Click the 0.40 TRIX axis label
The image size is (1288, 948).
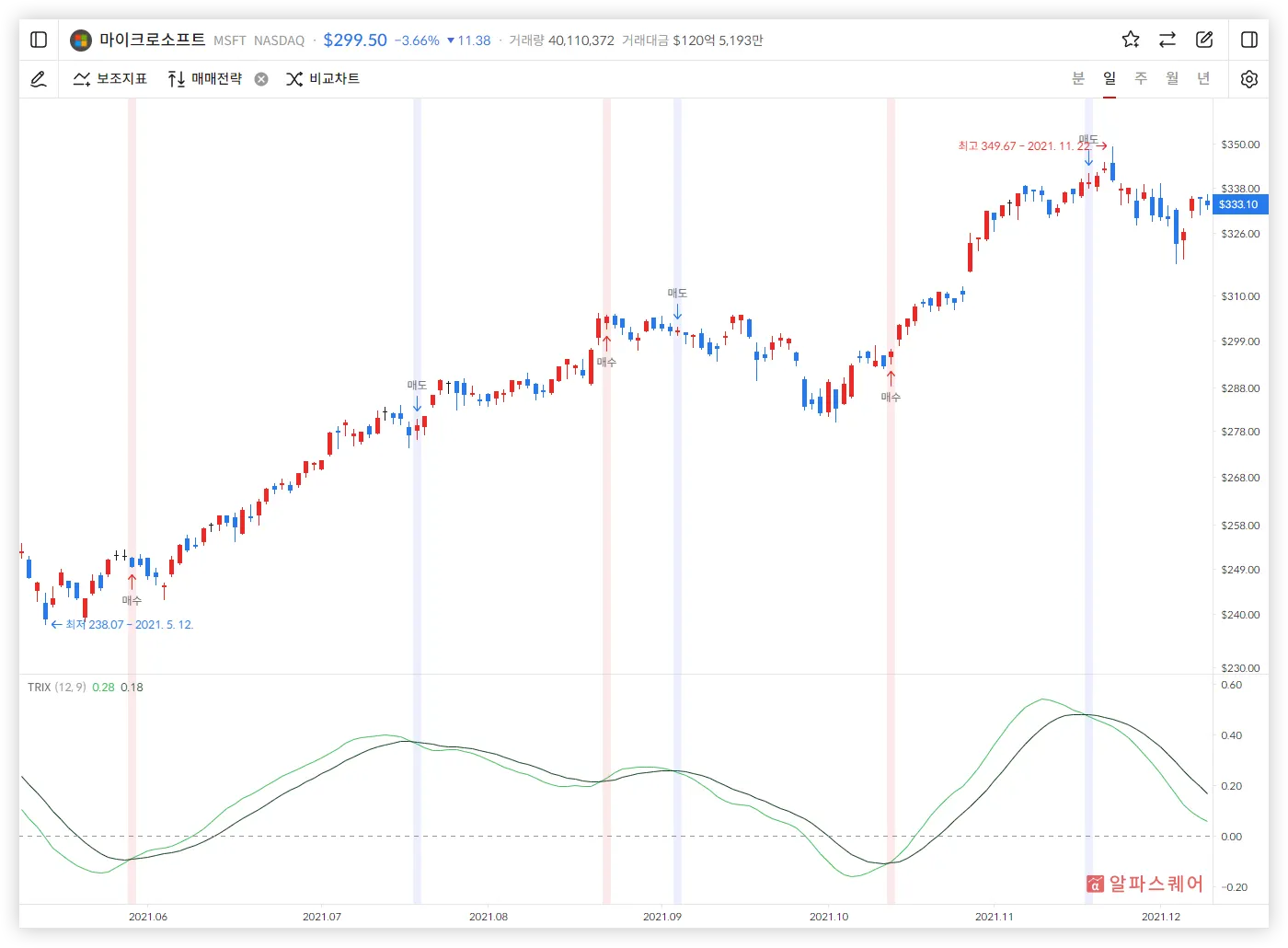pyautogui.click(x=1231, y=735)
